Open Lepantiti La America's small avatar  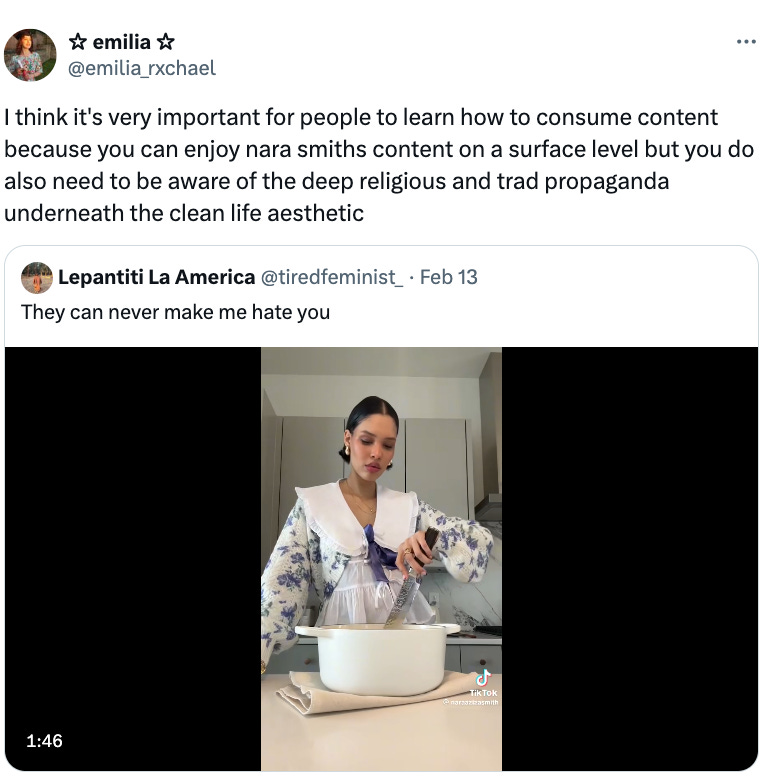[x=37, y=278]
